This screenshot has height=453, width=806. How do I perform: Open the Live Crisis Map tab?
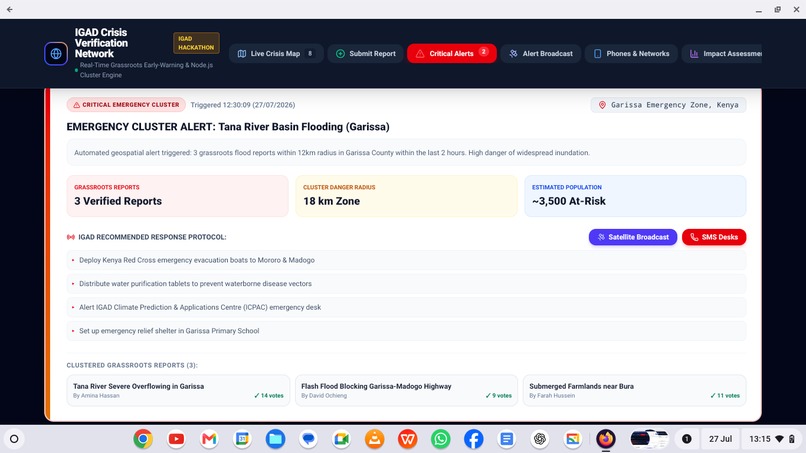(276, 53)
